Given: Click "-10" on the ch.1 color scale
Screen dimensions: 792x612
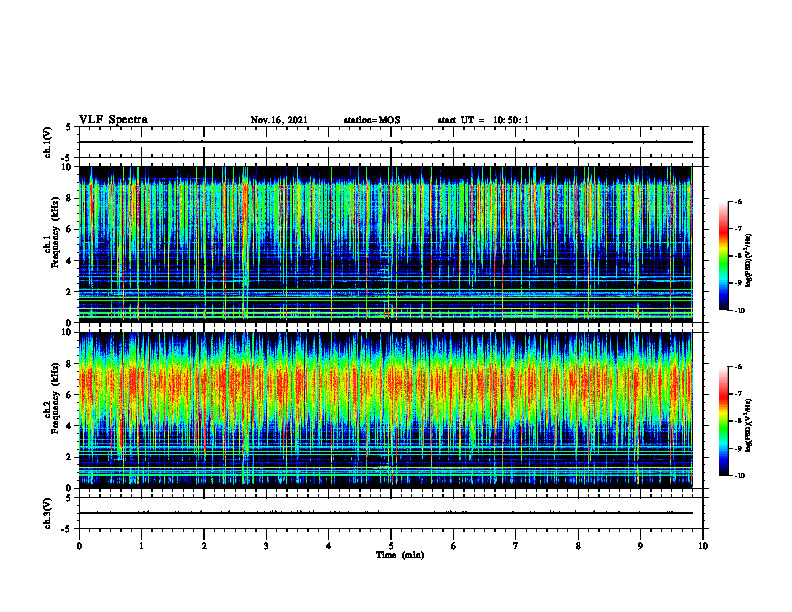Looking at the screenshot, I should (x=739, y=311).
